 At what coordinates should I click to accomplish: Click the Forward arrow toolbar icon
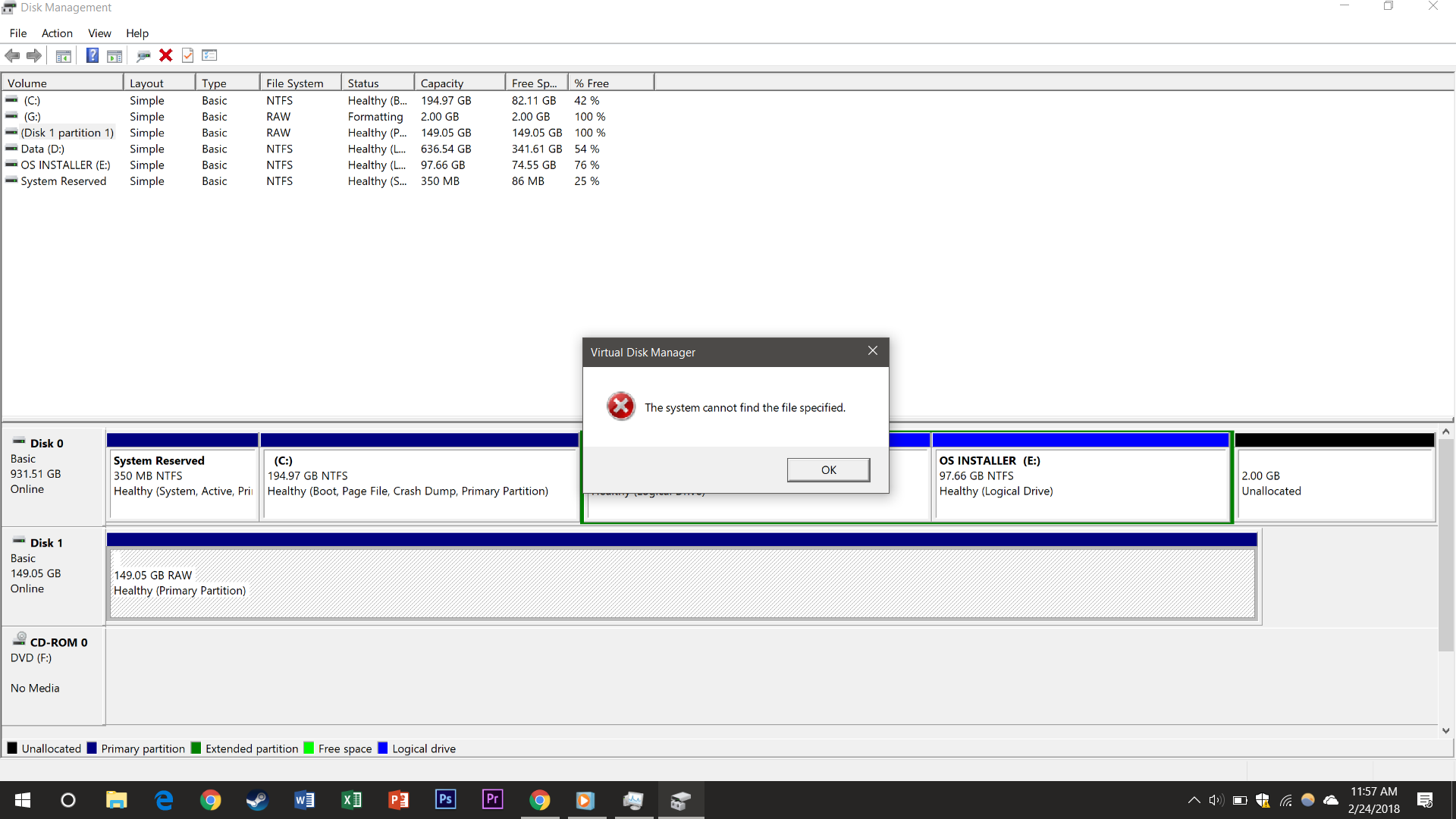click(34, 55)
